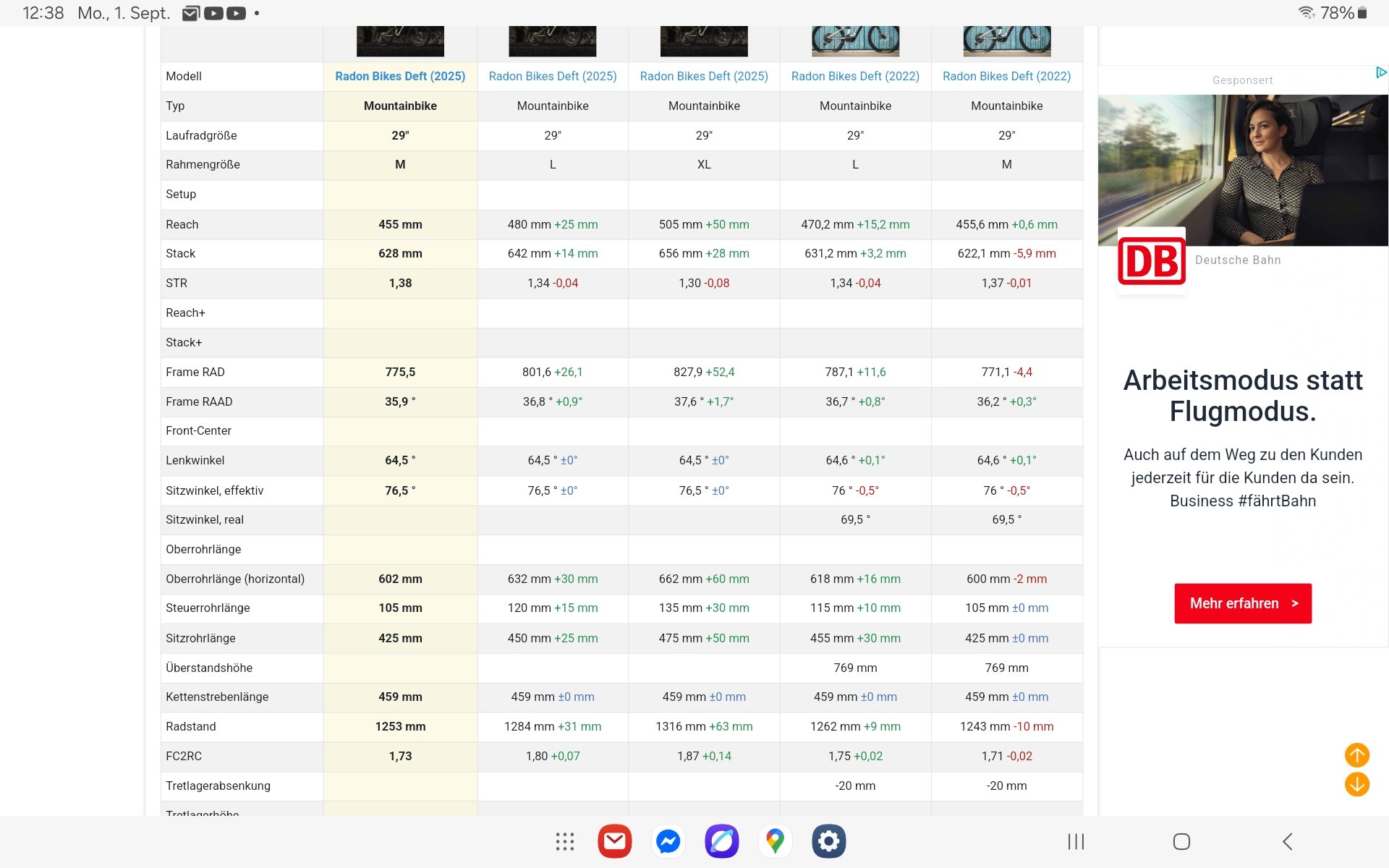This screenshot has width=1389, height=868.
Task: Tap the orange scroll-up arrow button
Action: click(x=1356, y=755)
